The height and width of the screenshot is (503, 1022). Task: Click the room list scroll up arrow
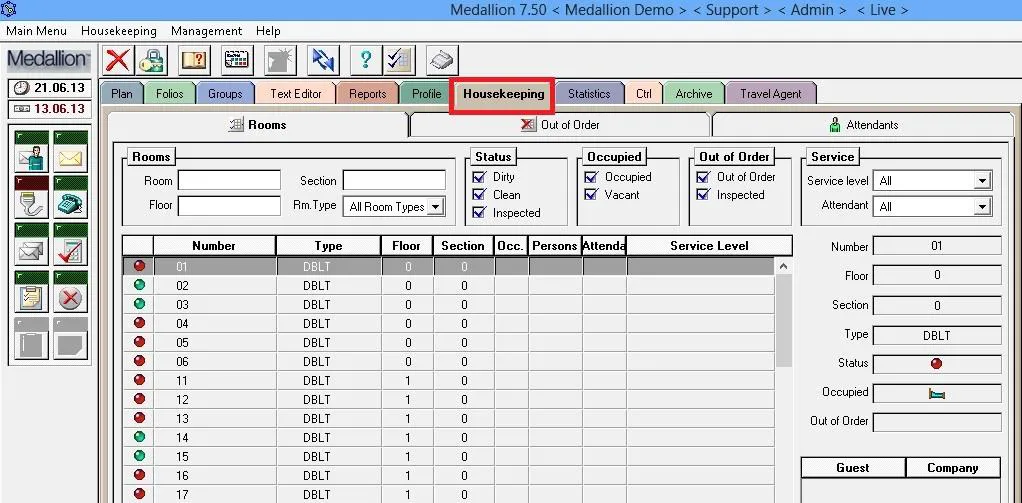tap(783, 266)
